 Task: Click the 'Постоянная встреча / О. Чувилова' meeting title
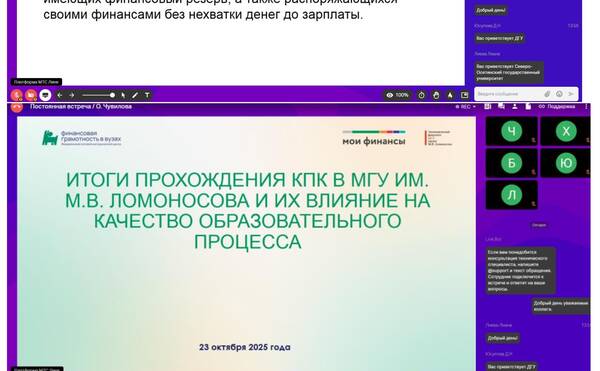click(81, 106)
